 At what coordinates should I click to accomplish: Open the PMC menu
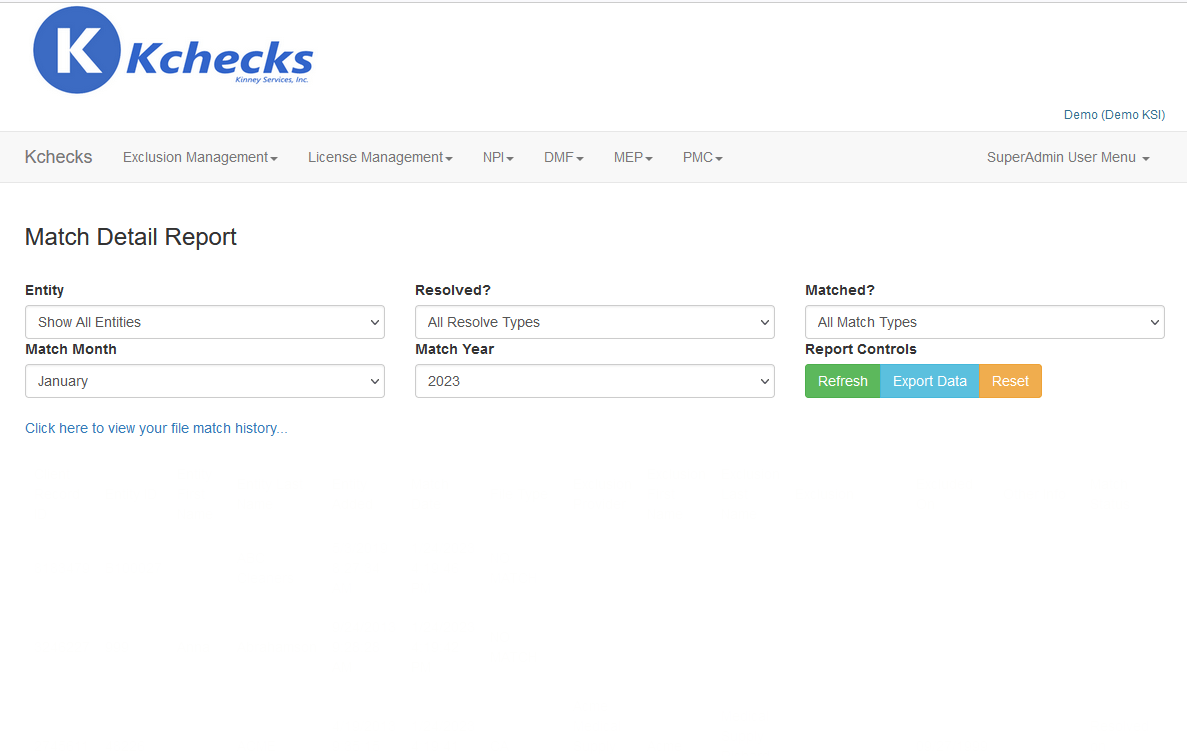pos(701,157)
